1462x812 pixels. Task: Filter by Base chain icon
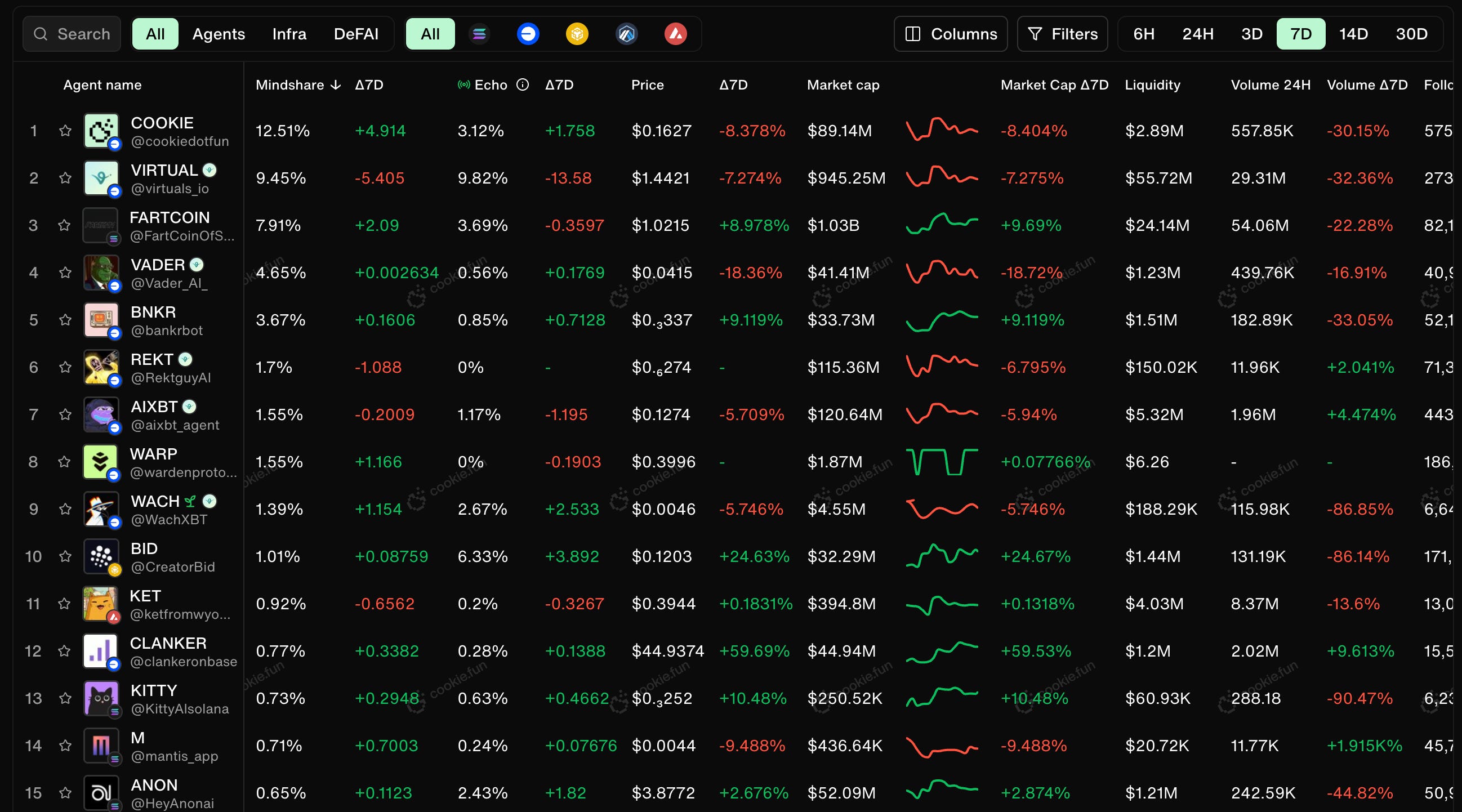tap(528, 34)
